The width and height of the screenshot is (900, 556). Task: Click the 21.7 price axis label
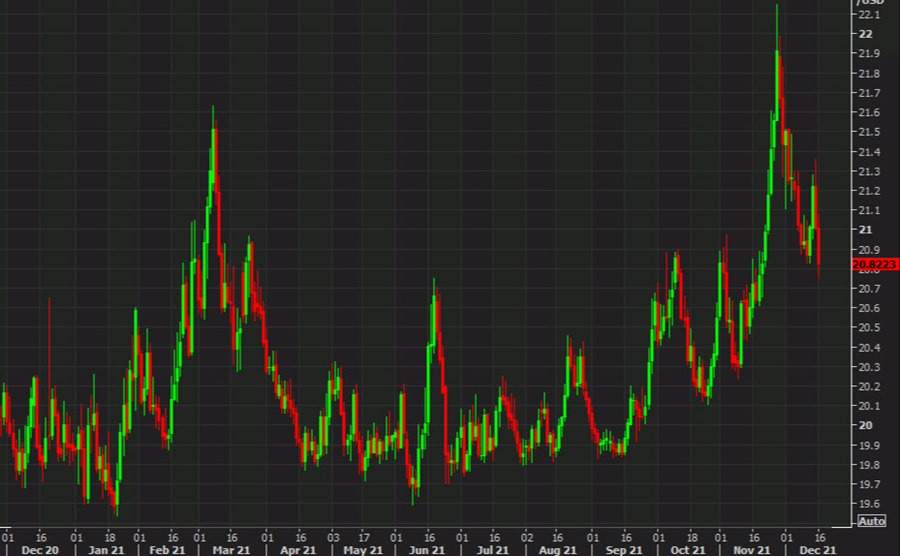pos(869,93)
